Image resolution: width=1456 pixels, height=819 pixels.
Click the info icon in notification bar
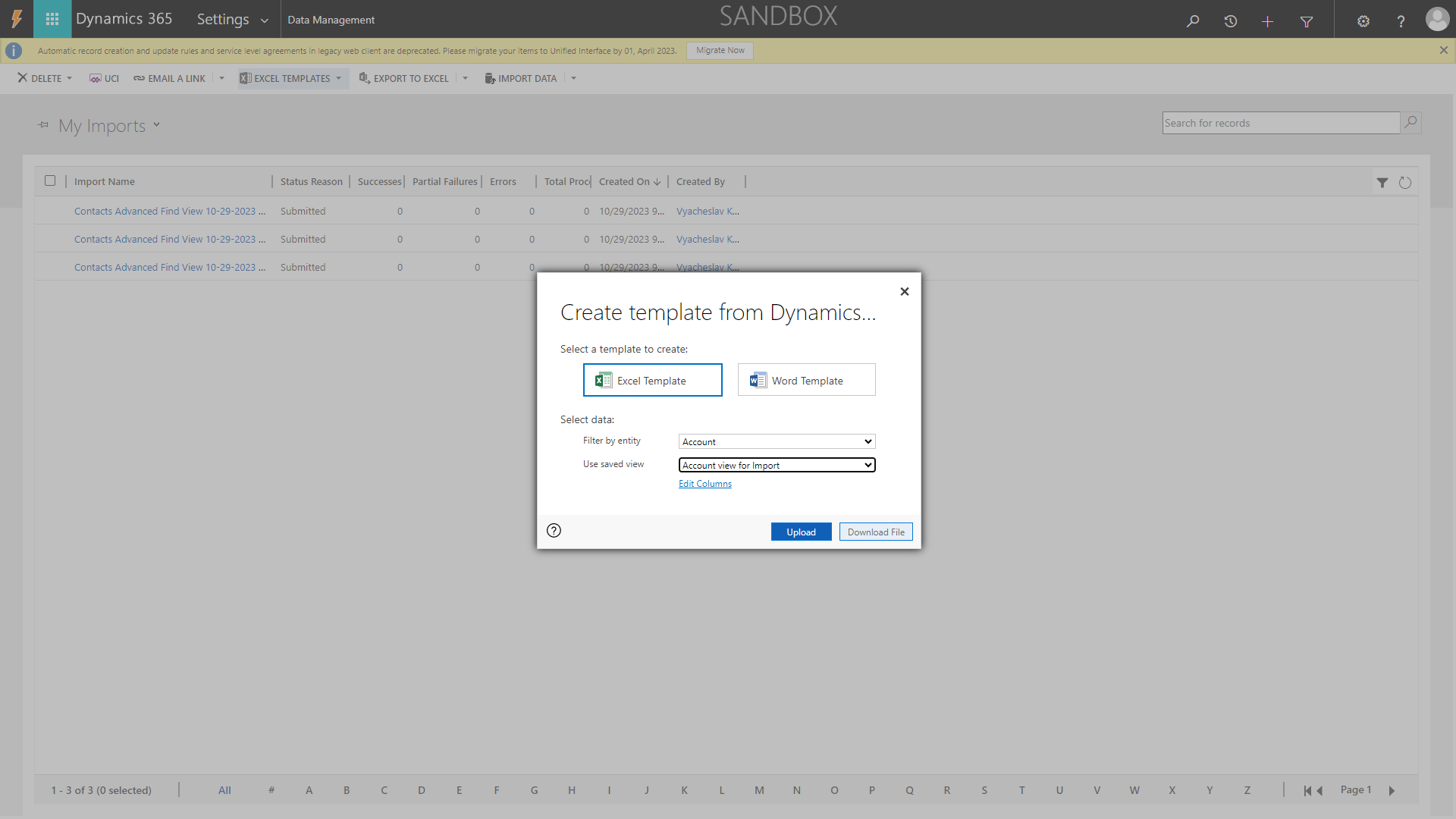tap(14, 51)
